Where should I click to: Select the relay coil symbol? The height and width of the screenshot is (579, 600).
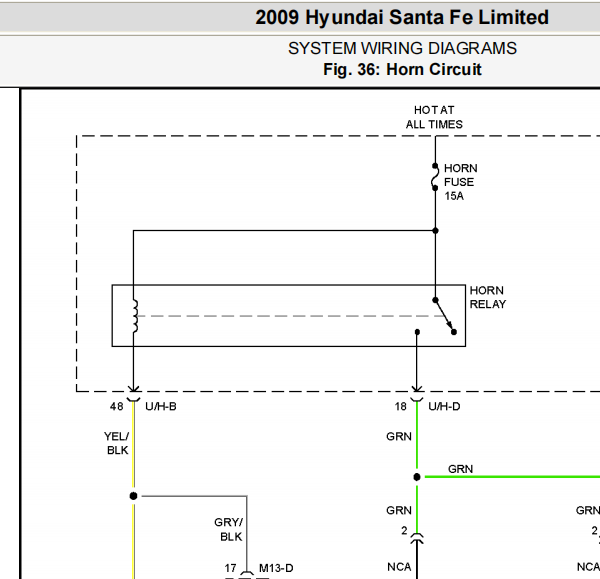point(135,316)
